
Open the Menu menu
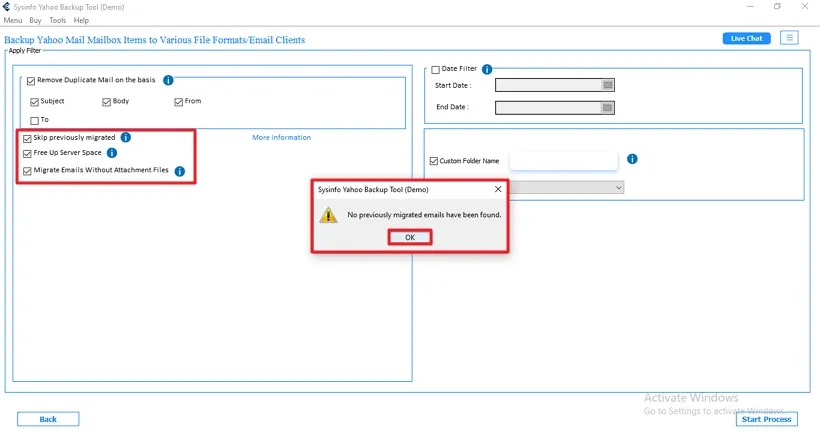point(13,20)
